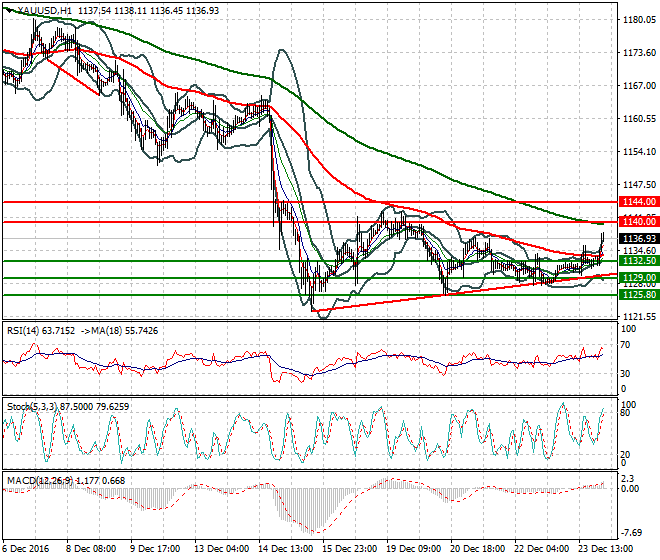Click the current price label 1136.93

(639, 239)
